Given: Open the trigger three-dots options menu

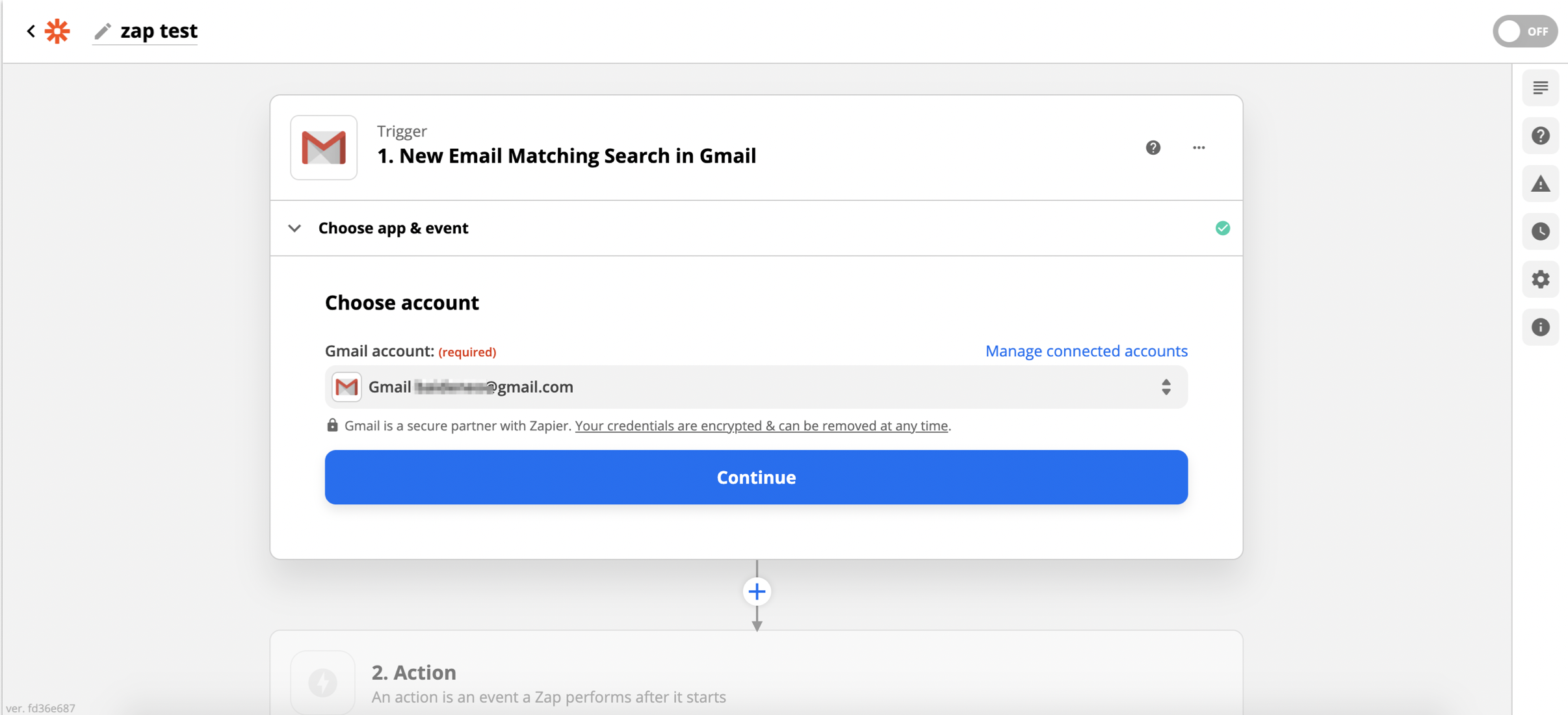Looking at the screenshot, I should coord(1199,148).
